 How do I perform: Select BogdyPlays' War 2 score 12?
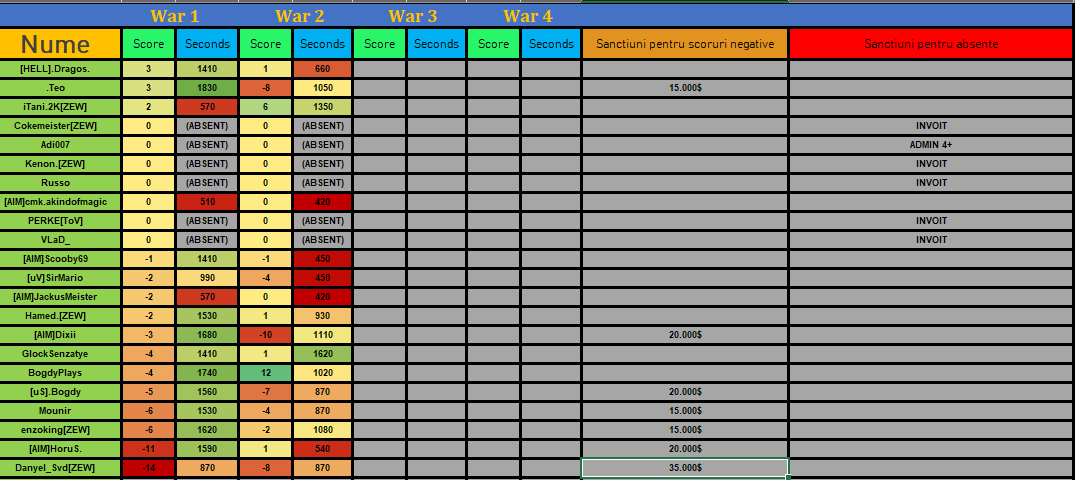(x=265, y=373)
